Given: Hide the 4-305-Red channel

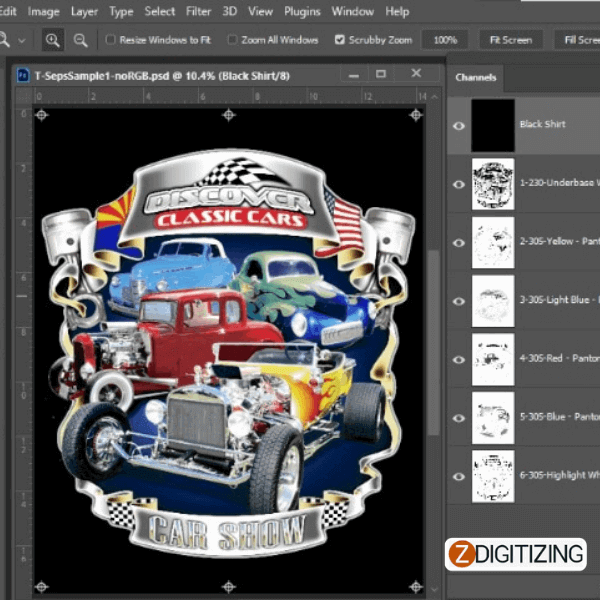Looking at the screenshot, I should (459, 360).
